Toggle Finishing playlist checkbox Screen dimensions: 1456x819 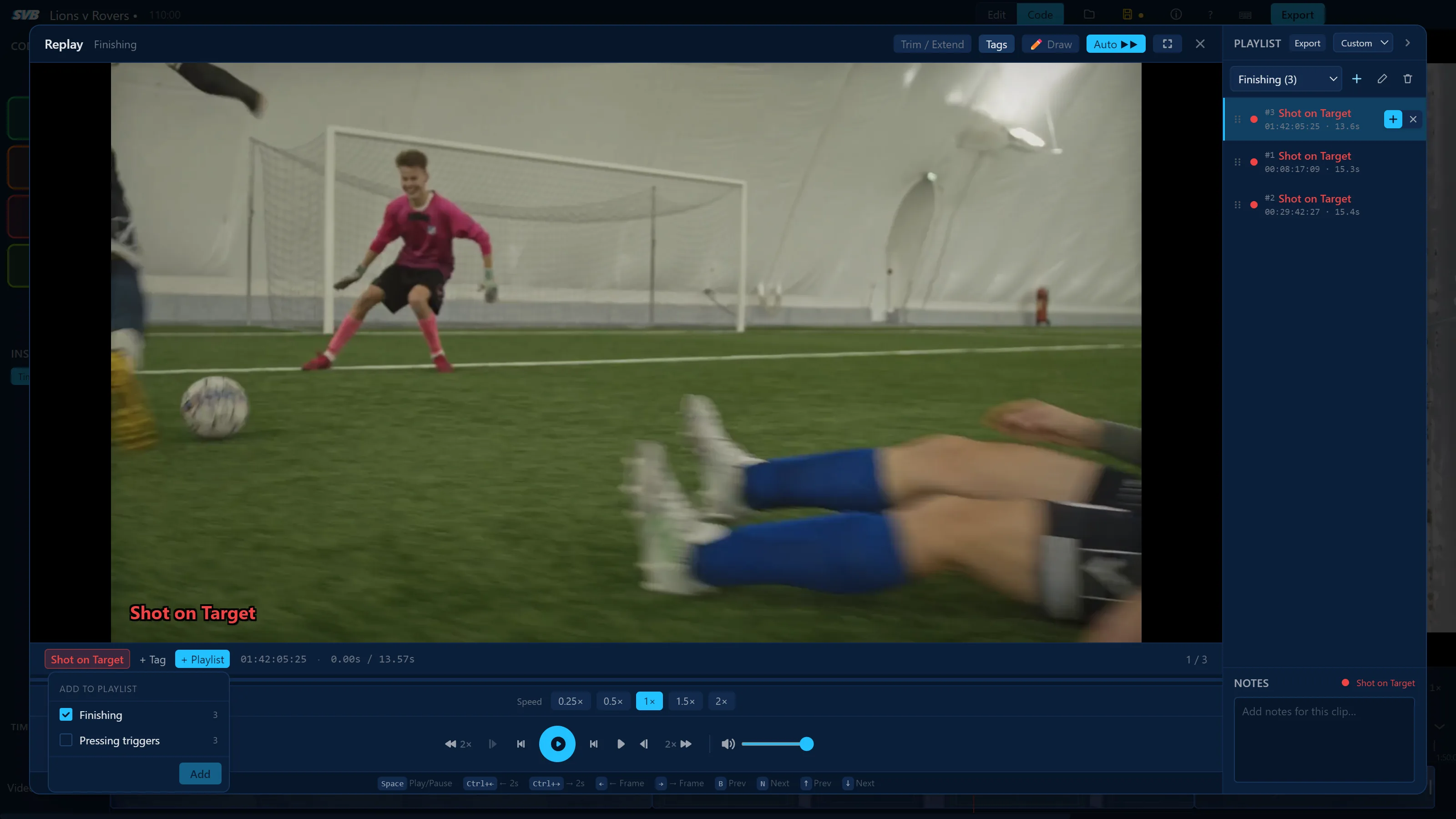[x=66, y=715]
